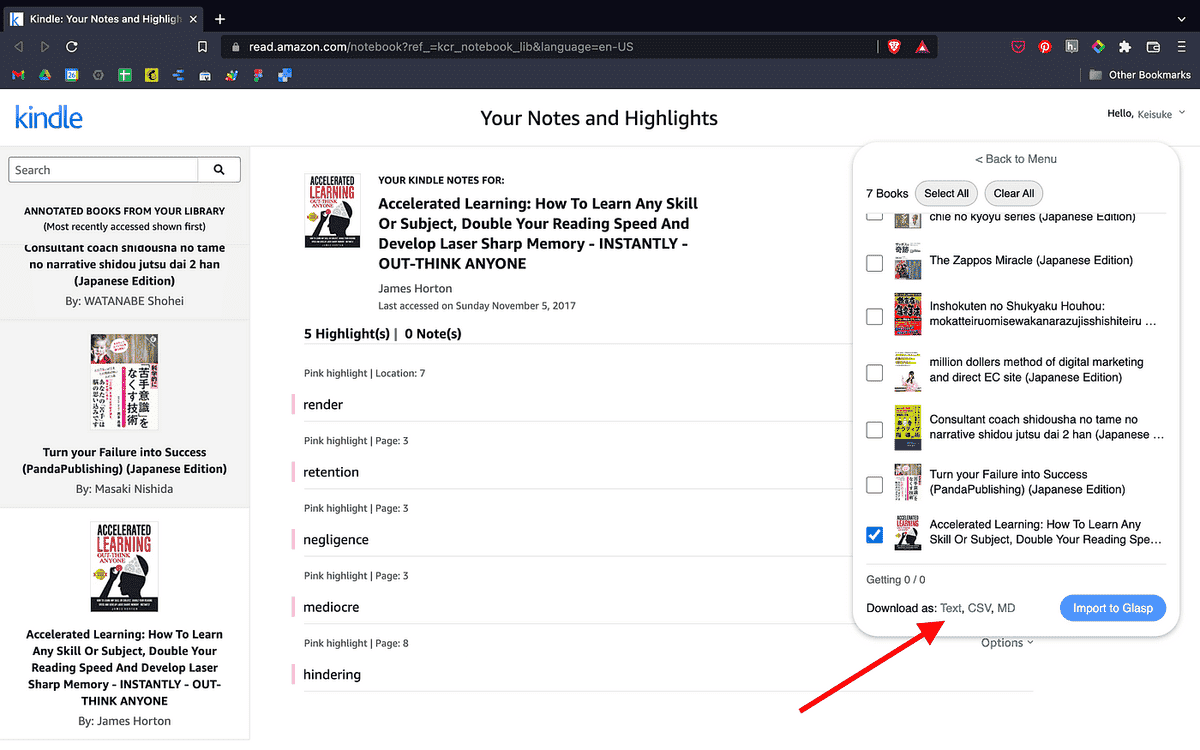Image resolution: width=1200 pixels, height=750 pixels.
Task: Click Import to Glasp button
Action: coord(1112,608)
